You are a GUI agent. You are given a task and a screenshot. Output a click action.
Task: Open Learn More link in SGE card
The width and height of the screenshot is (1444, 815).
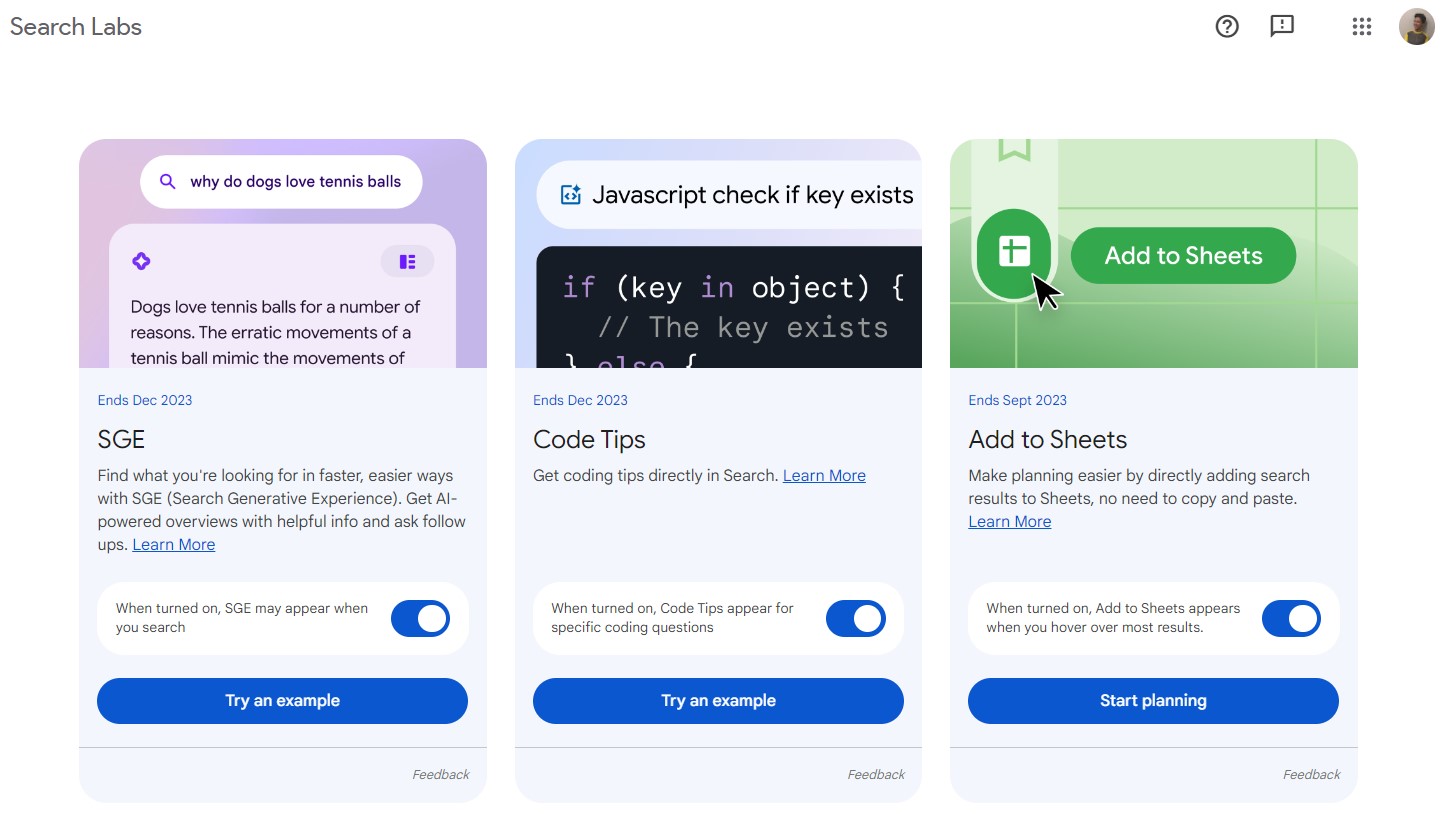pos(174,545)
